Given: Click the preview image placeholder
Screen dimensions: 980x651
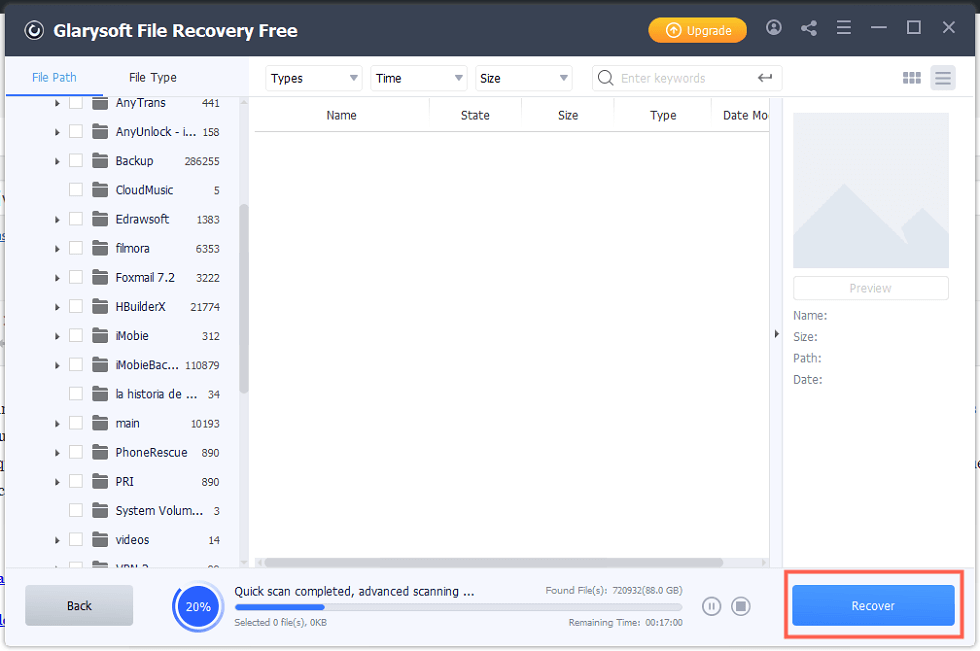Looking at the screenshot, I should 871,191.
